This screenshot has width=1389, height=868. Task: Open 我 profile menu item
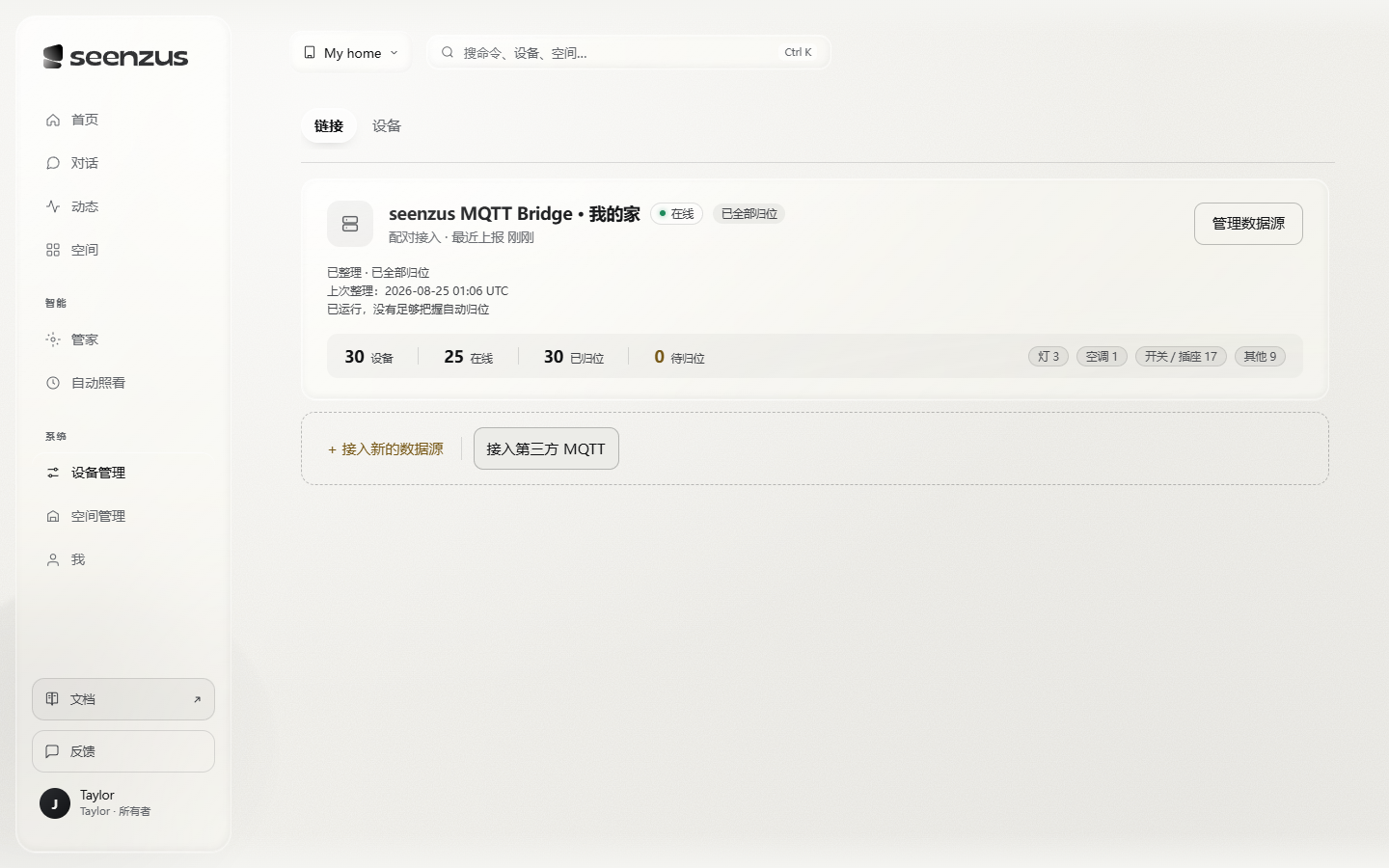pos(123,559)
